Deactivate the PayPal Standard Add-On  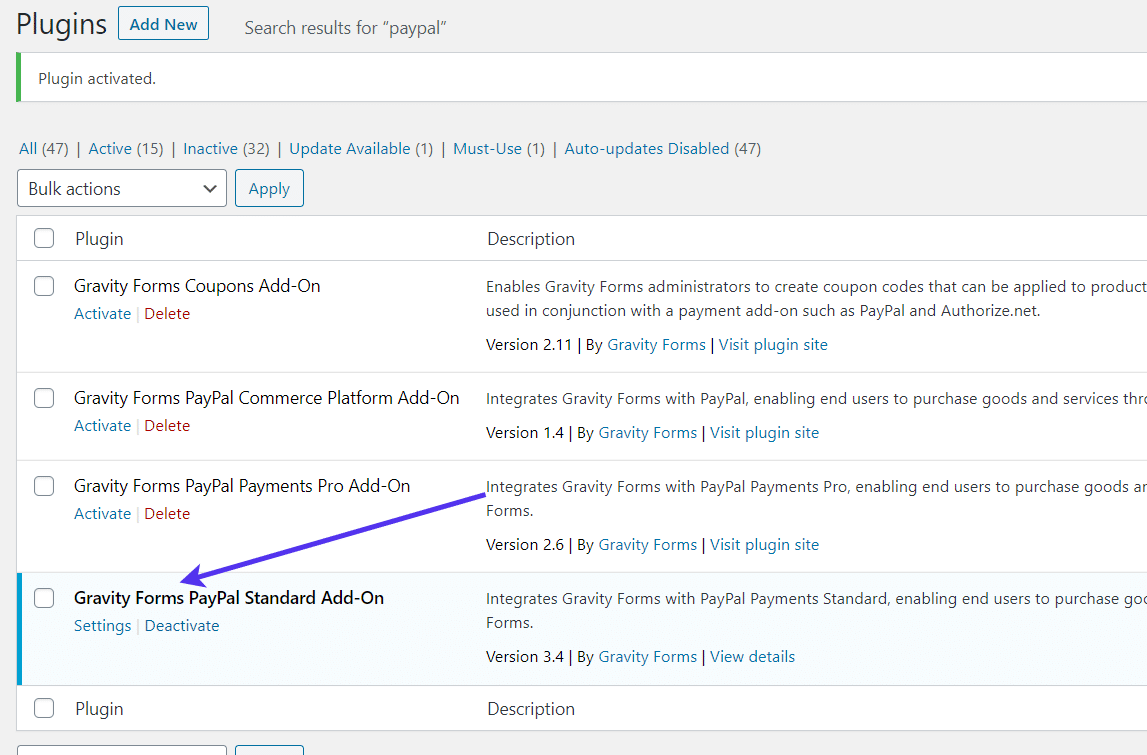[x=181, y=625]
